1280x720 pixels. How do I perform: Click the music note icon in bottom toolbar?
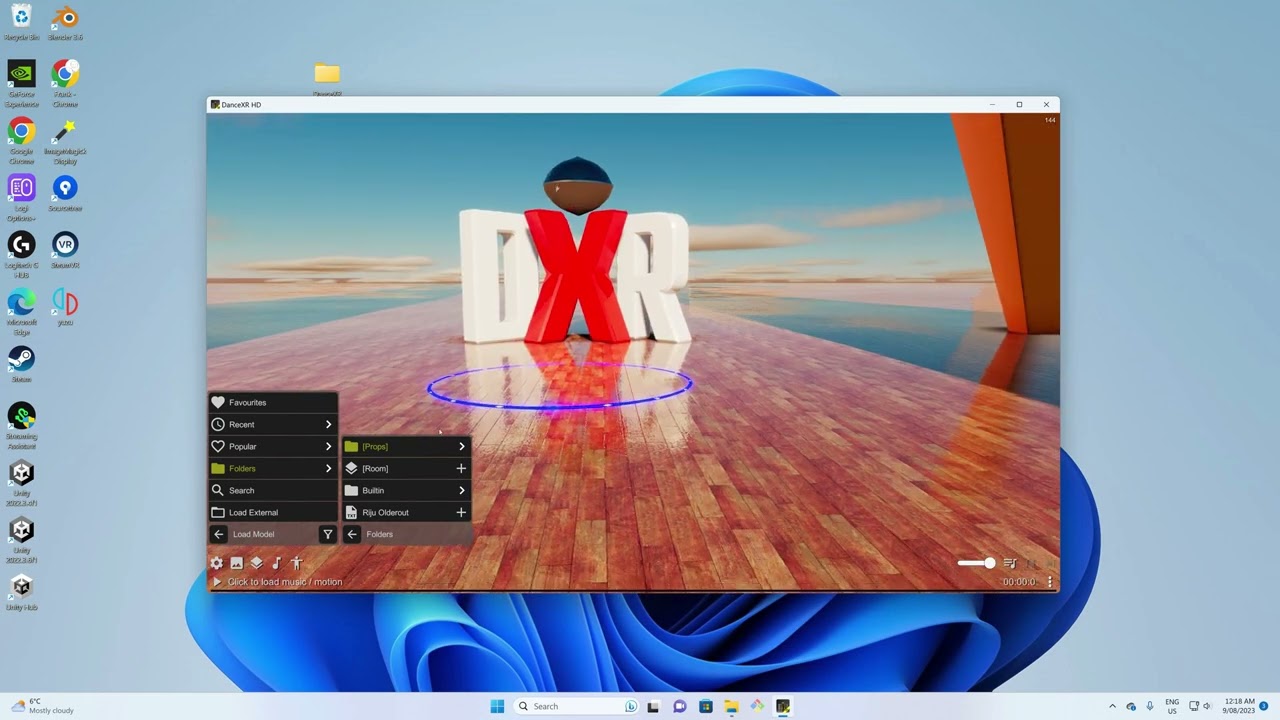pos(276,563)
